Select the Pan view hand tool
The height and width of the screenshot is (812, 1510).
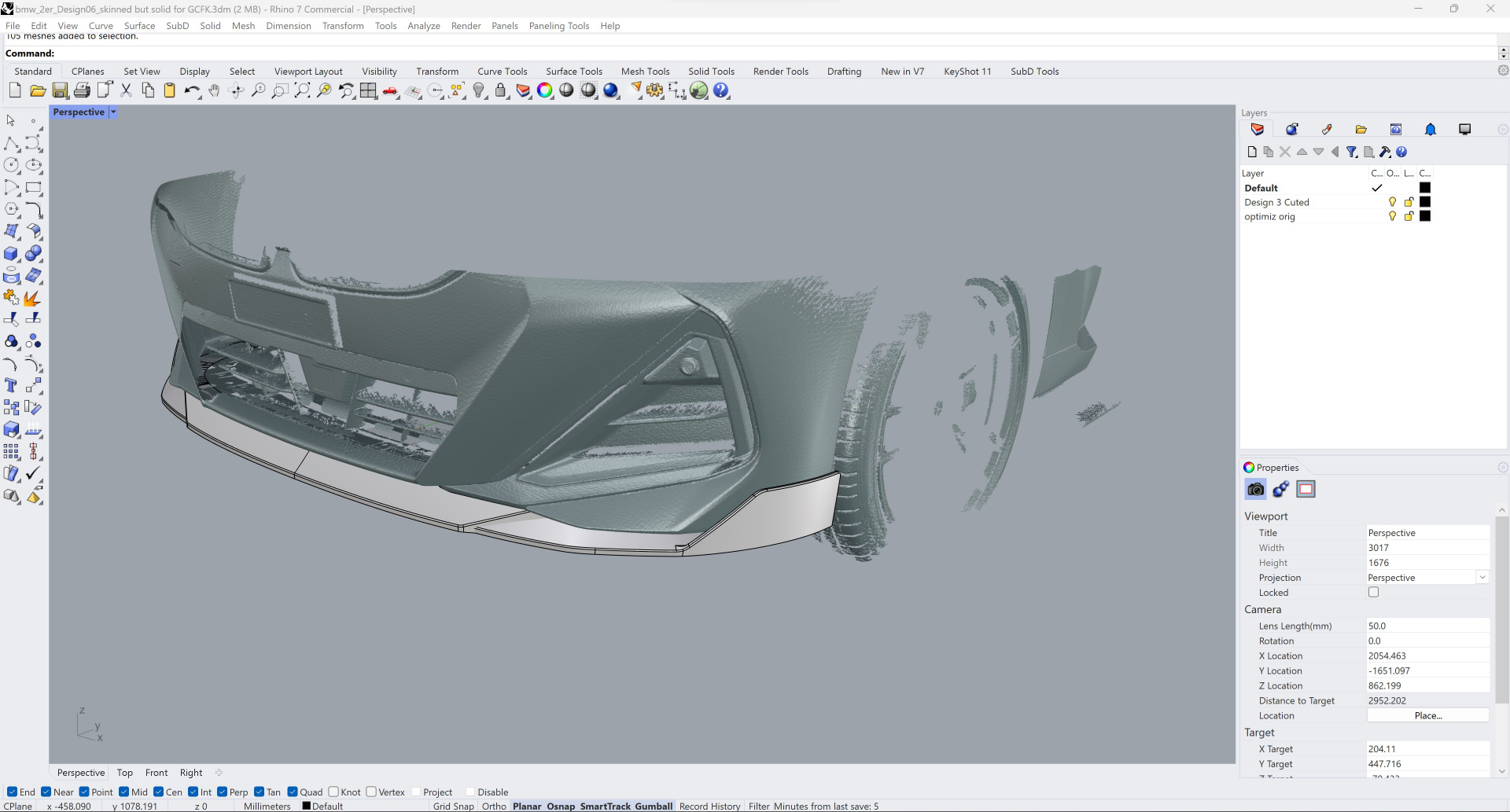click(x=214, y=91)
